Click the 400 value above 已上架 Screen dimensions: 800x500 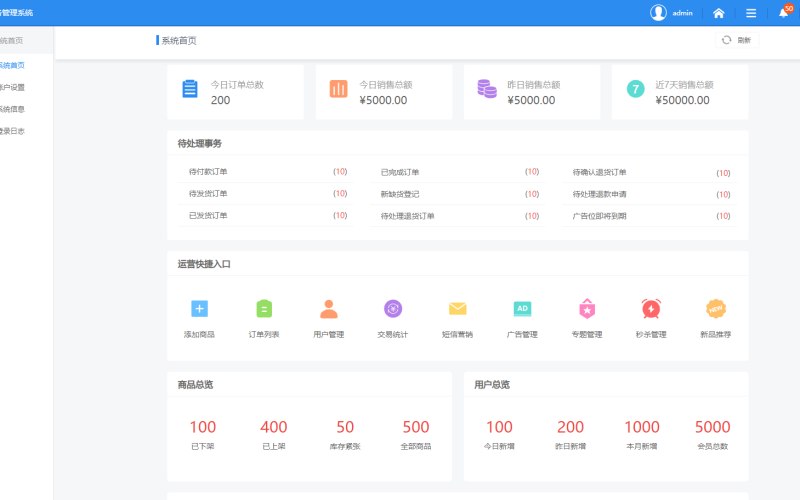(274, 427)
